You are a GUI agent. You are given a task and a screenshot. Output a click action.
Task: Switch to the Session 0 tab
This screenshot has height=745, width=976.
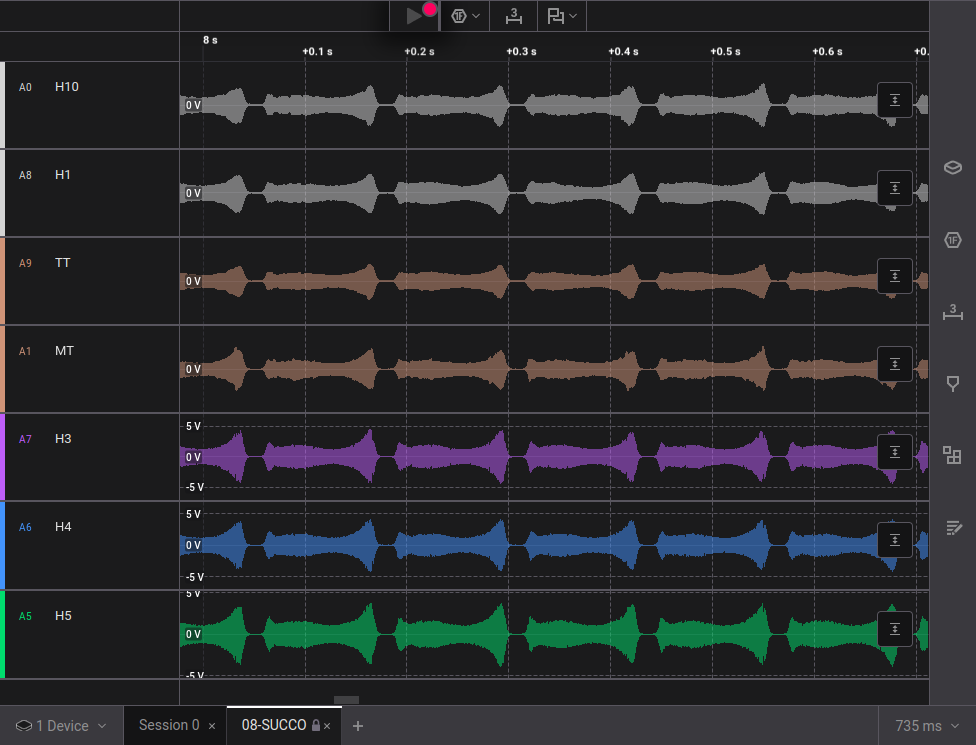pyautogui.click(x=168, y=726)
